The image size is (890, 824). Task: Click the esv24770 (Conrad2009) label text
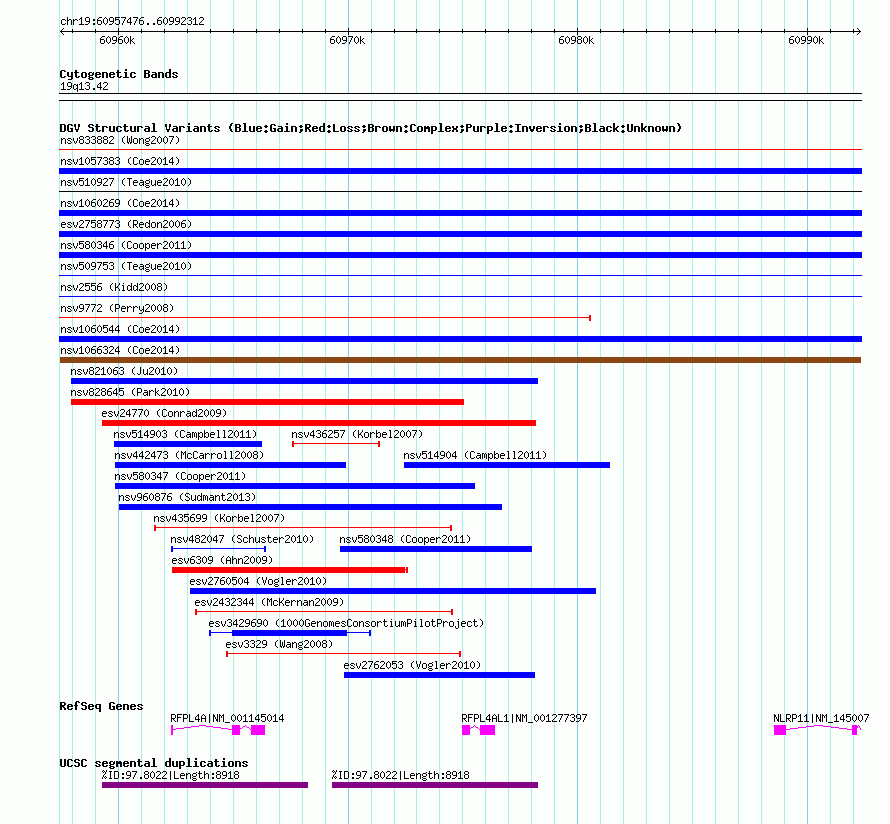coord(164,413)
